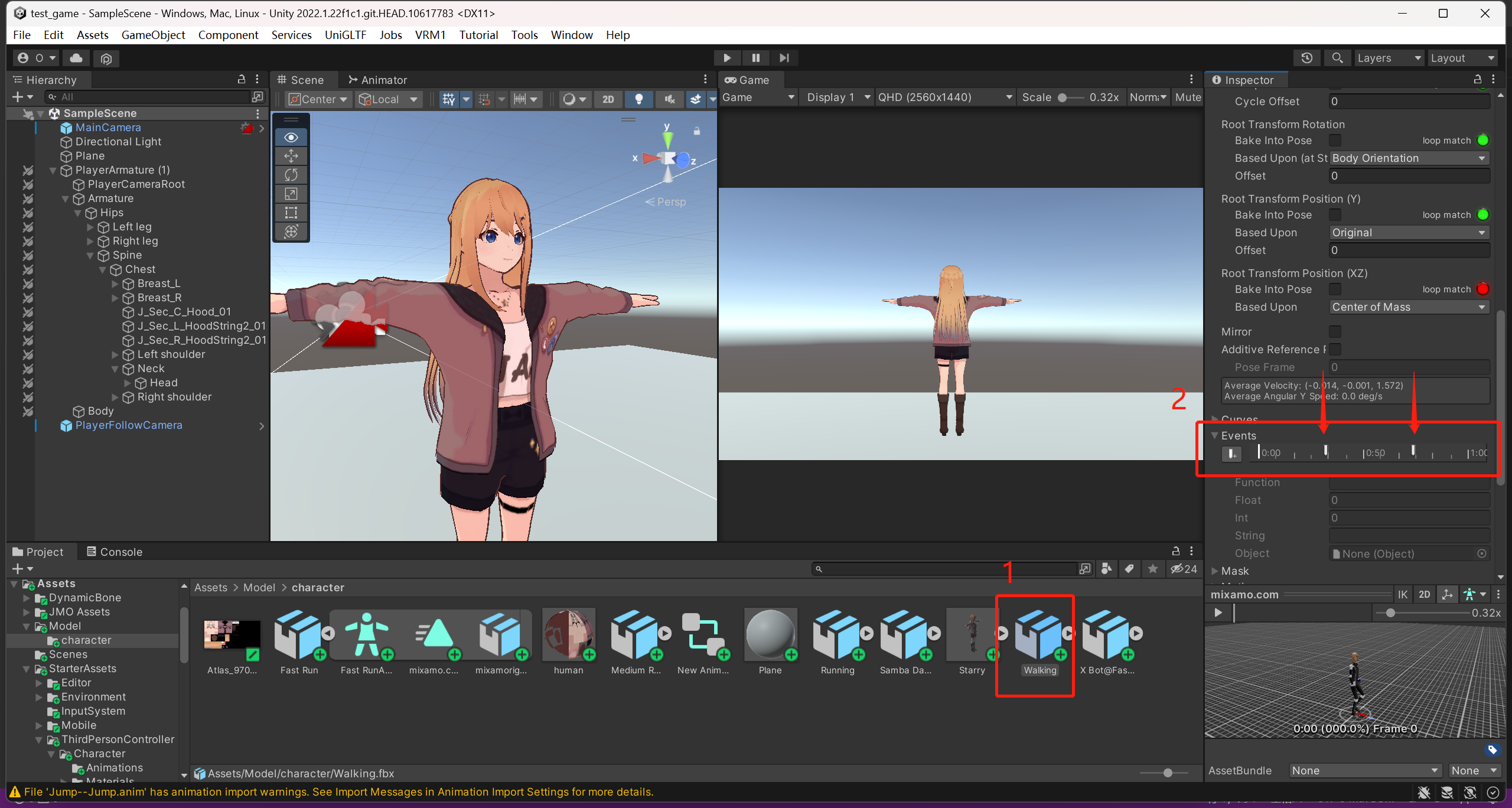Select the Rect transform tool
This screenshot has width=1512, height=808.
(x=291, y=213)
